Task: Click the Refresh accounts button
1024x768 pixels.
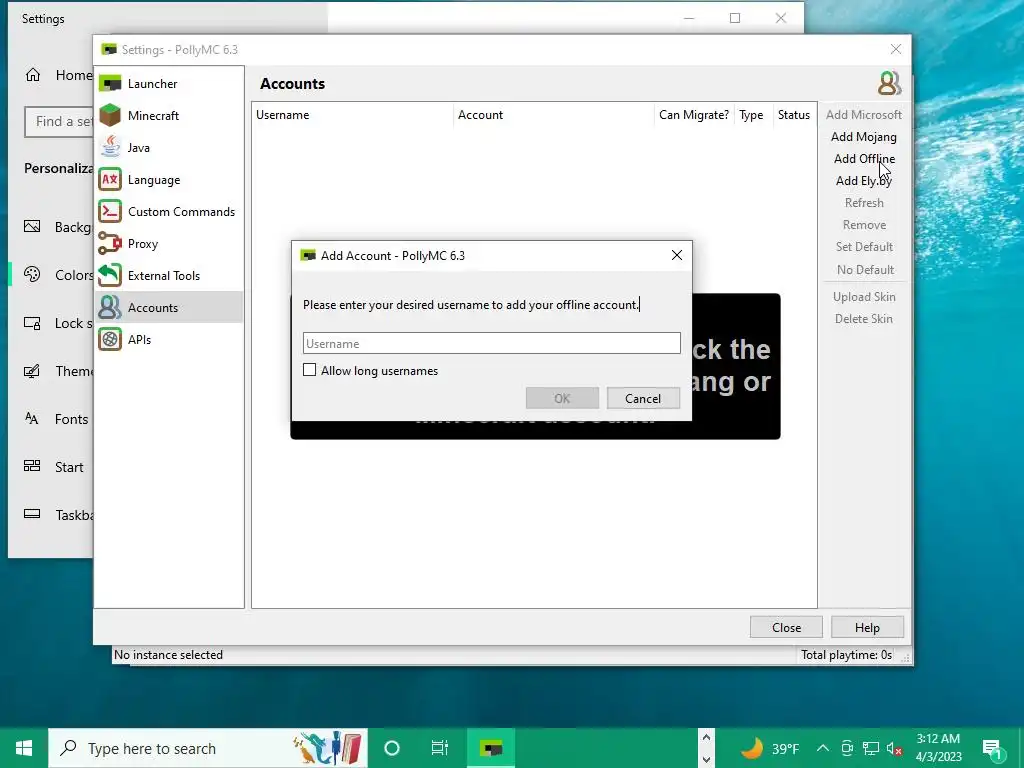Action: tap(864, 203)
